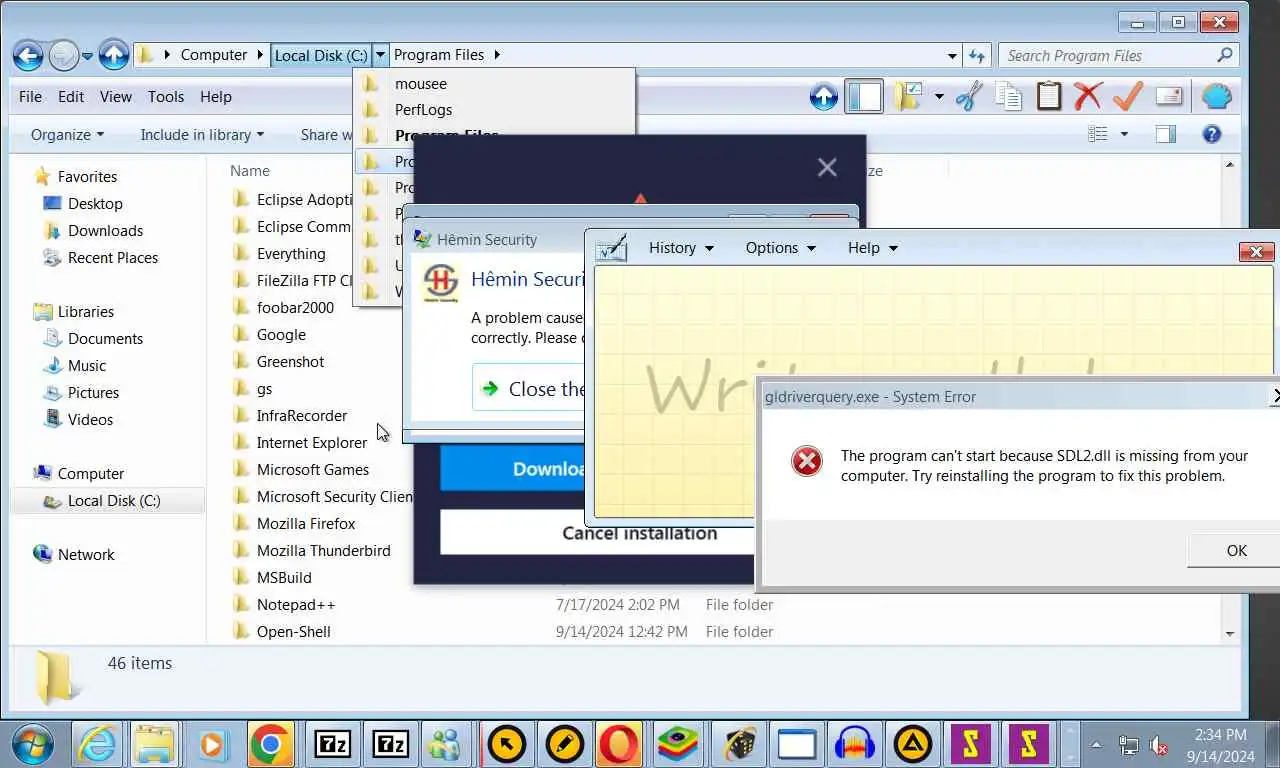The height and width of the screenshot is (768, 1280).
Task: Expand the arrow after Computer breadcrumb
Action: (x=261, y=55)
